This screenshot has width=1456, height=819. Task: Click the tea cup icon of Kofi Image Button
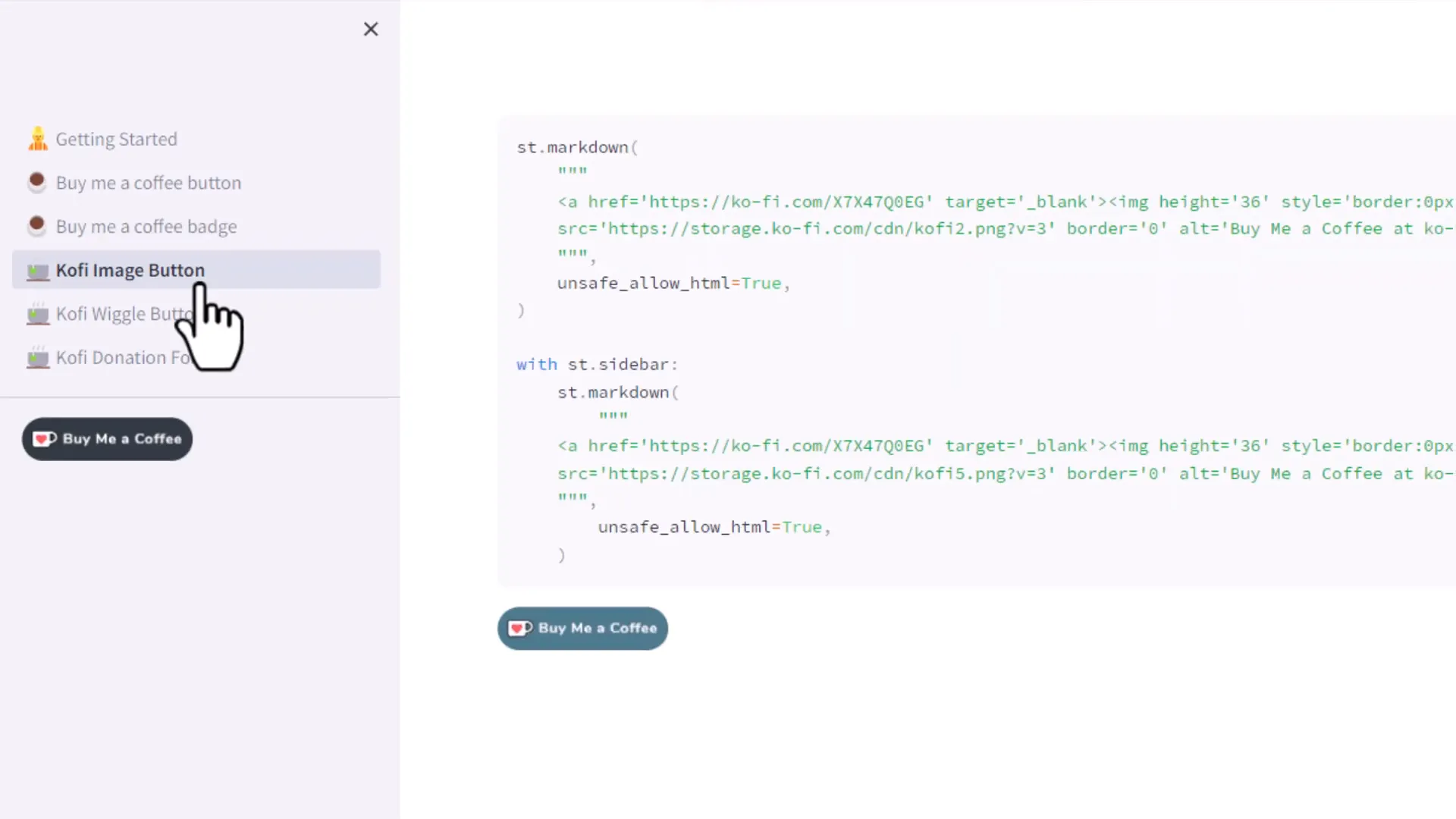38,271
